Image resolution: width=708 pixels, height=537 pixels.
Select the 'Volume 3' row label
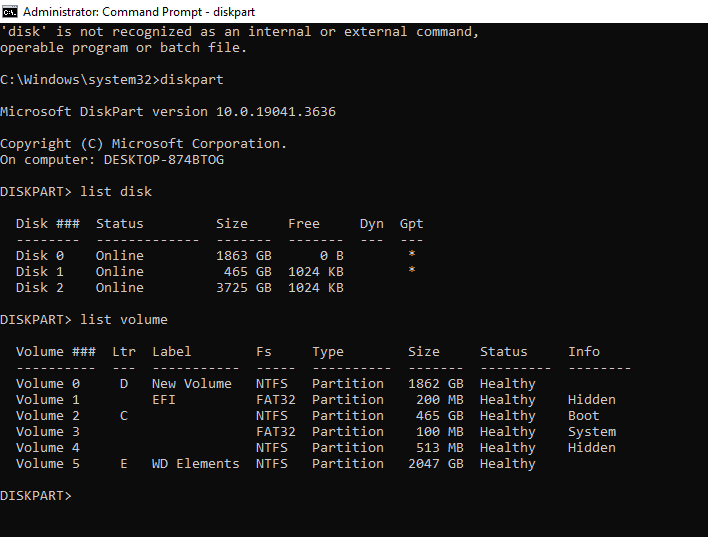[x=48, y=432]
